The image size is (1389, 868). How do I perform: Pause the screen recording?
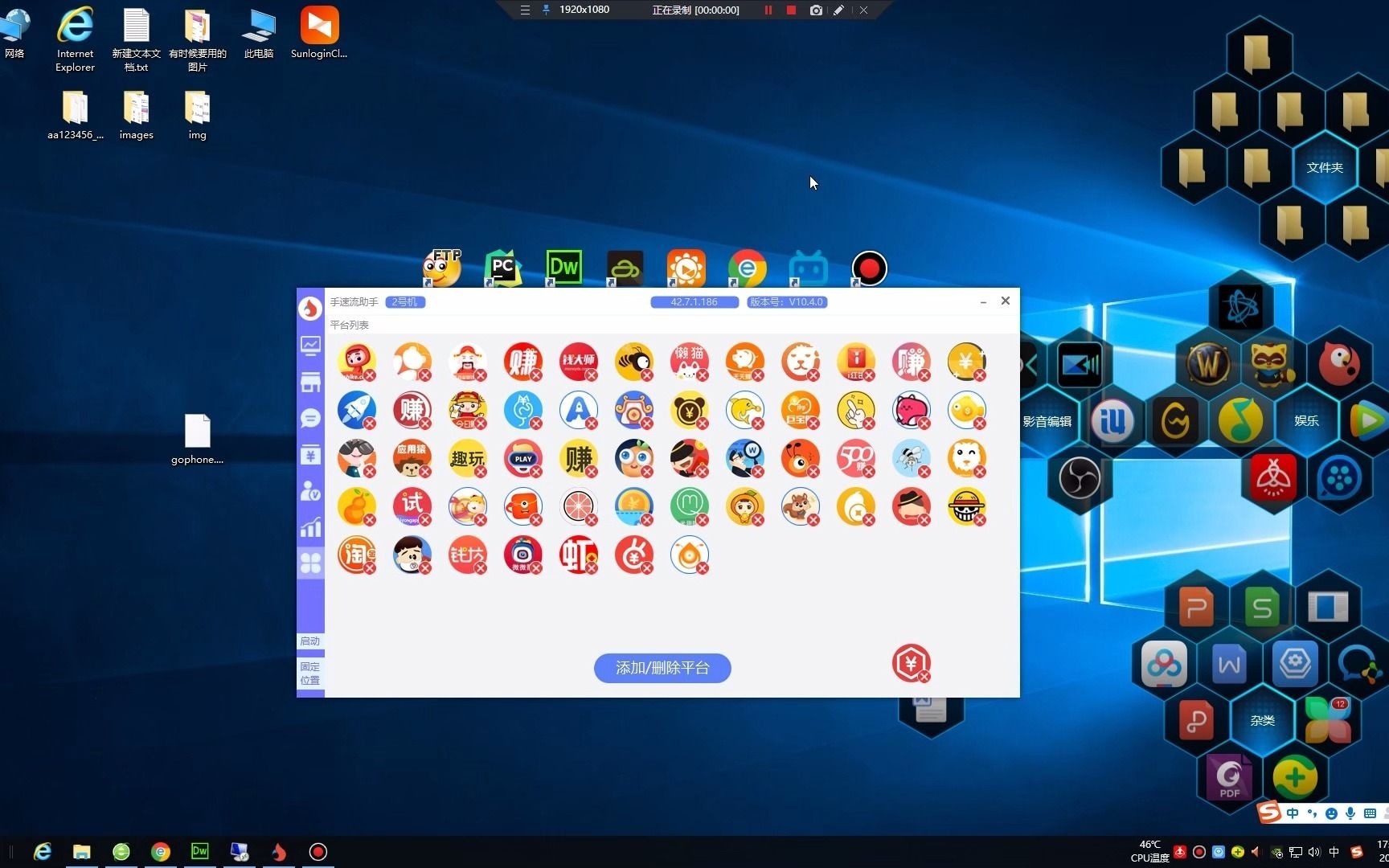pos(768,10)
